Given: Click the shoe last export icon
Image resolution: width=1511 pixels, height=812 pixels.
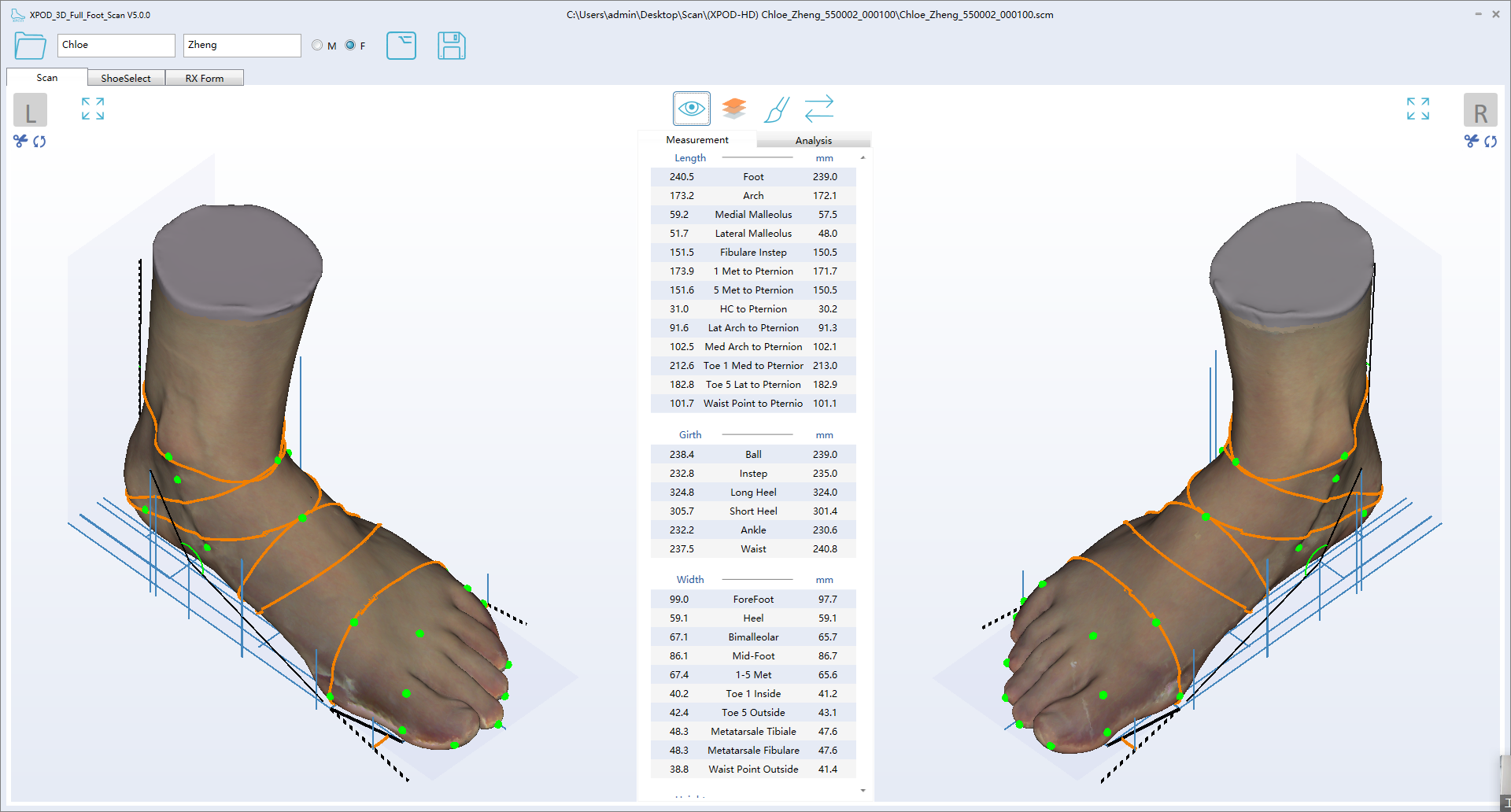Looking at the screenshot, I should (x=401, y=46).
